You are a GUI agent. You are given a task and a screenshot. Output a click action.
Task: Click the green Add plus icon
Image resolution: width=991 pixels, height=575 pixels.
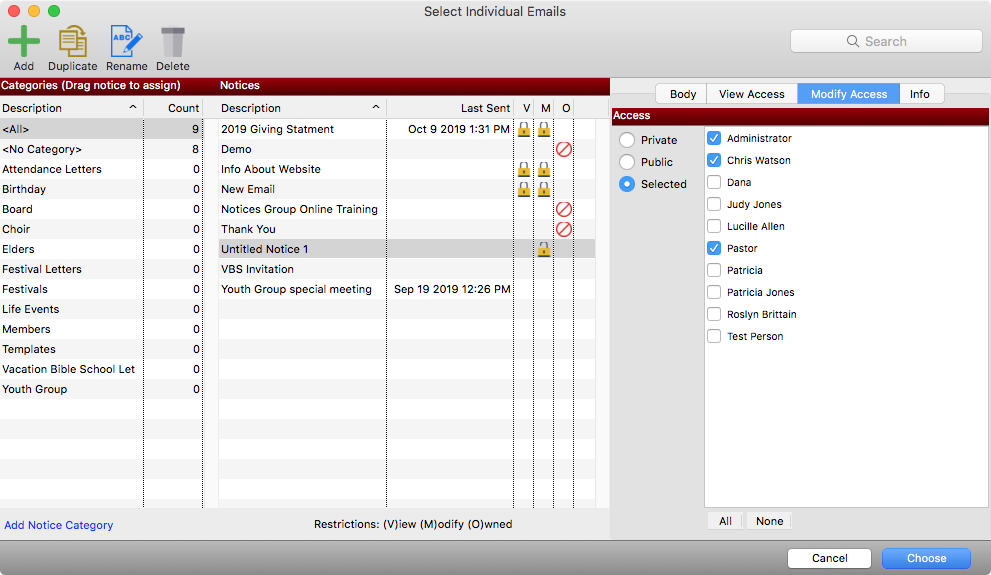pyautogui.click(x=24, y=42)
